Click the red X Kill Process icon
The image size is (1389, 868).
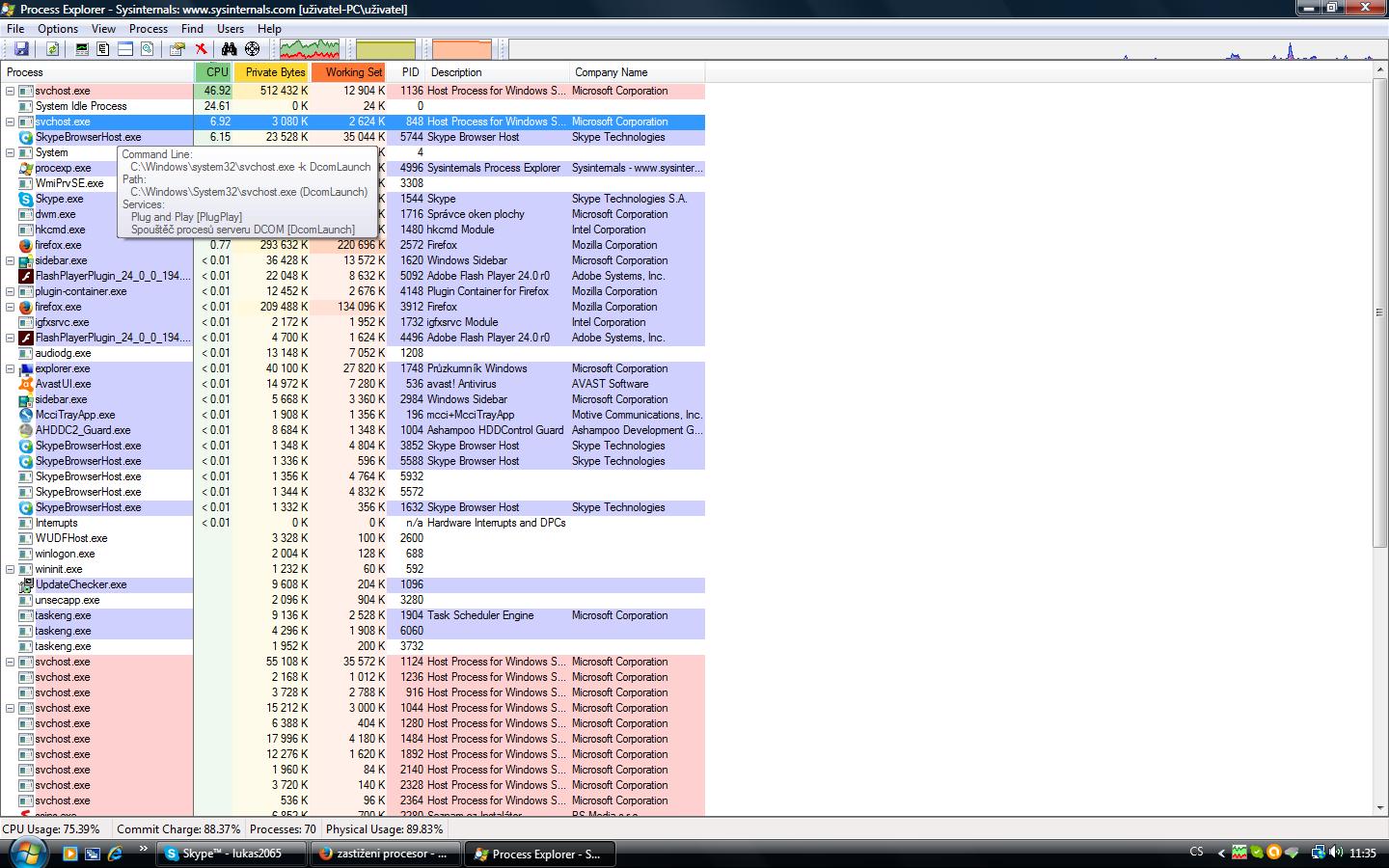[x=201, y=49]
